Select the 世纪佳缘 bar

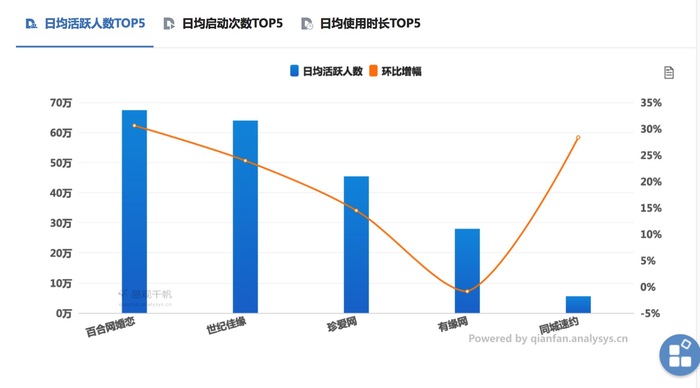point(245,217)
